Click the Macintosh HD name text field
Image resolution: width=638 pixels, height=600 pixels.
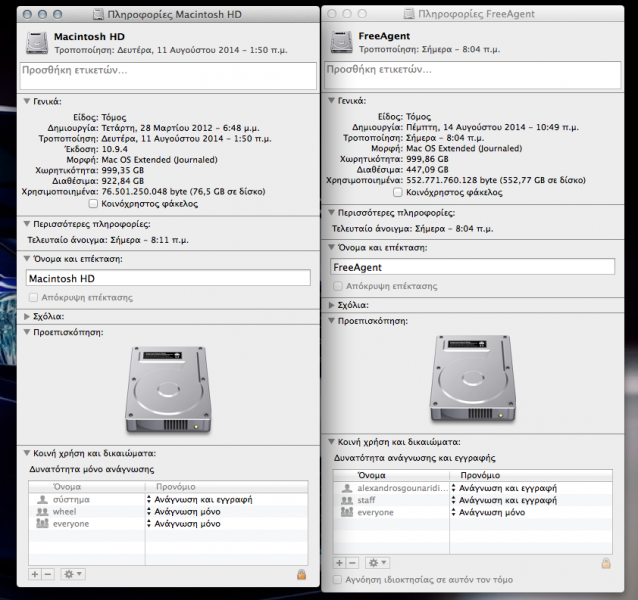coord(168,279)
